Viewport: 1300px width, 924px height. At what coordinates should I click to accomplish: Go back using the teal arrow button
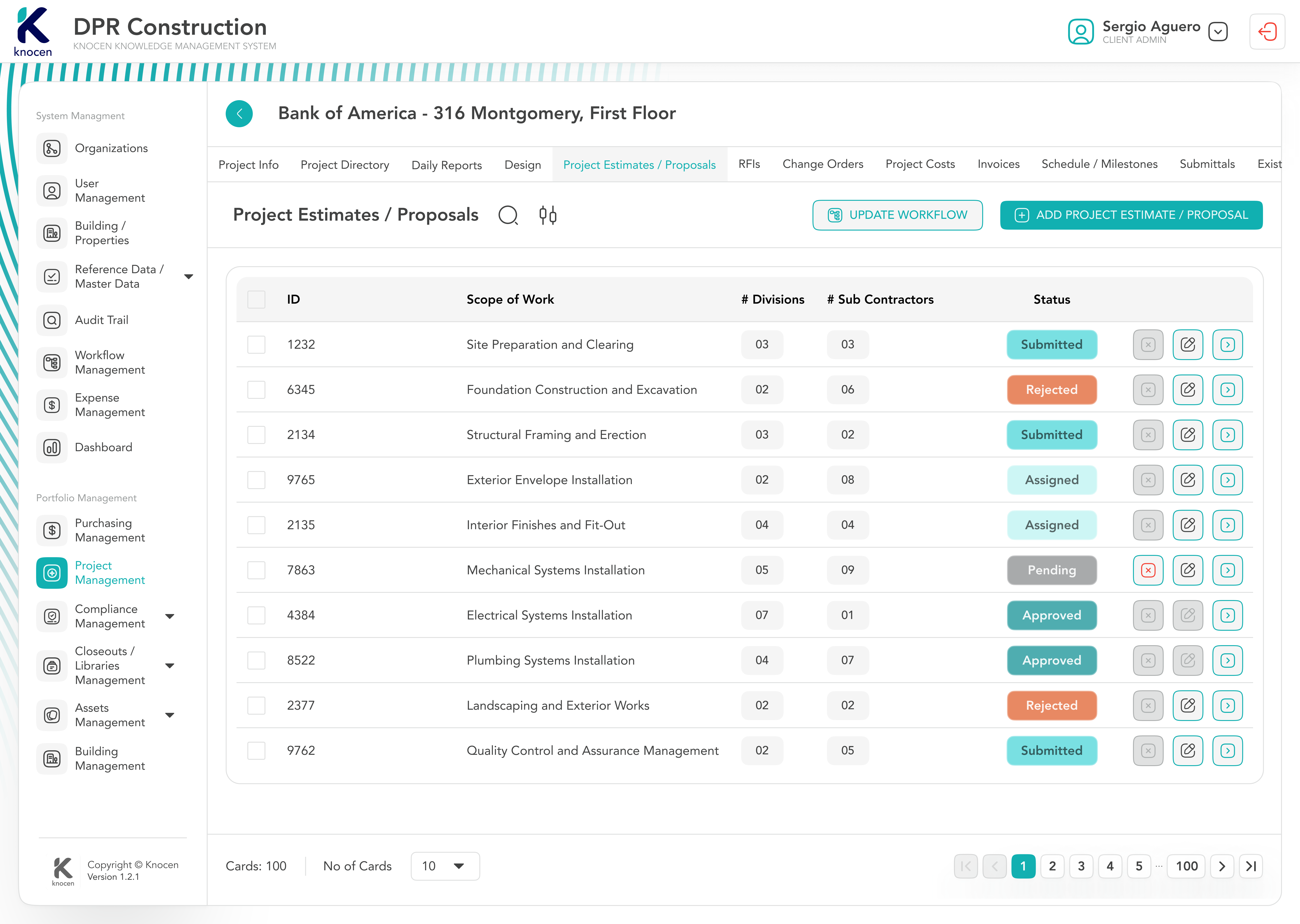[x=239, y=113]
